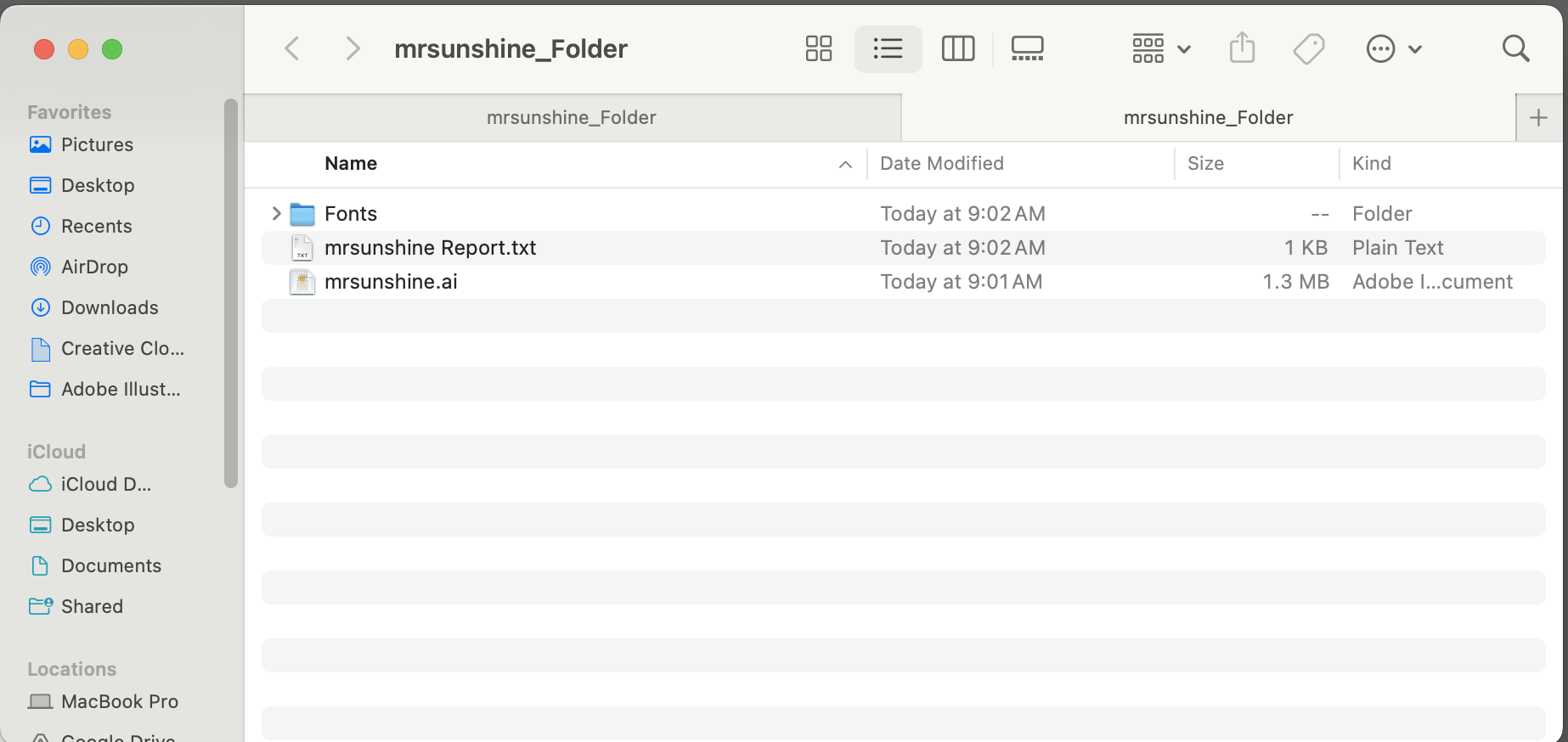
Task: Select the mrsunshine.ai file icon
Action: 302,281
